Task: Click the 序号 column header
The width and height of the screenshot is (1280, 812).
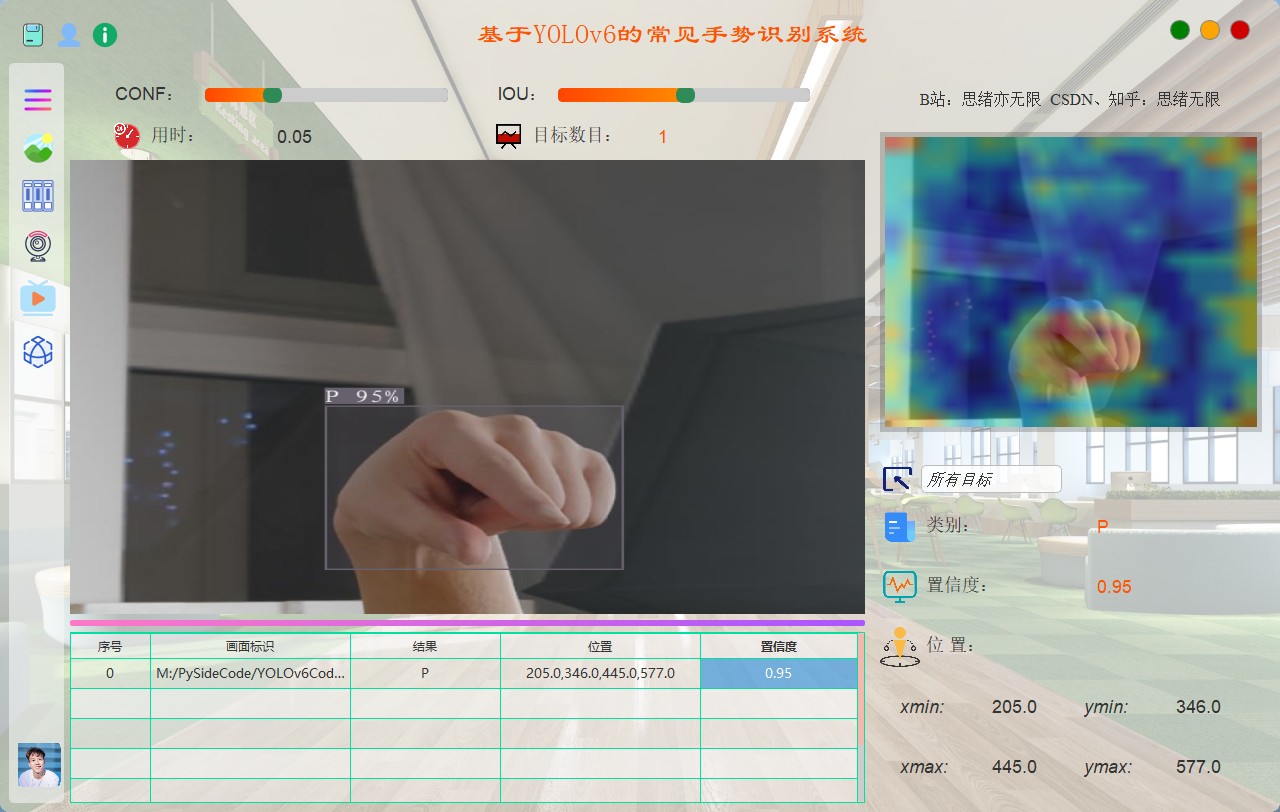Action: point(110,647)
